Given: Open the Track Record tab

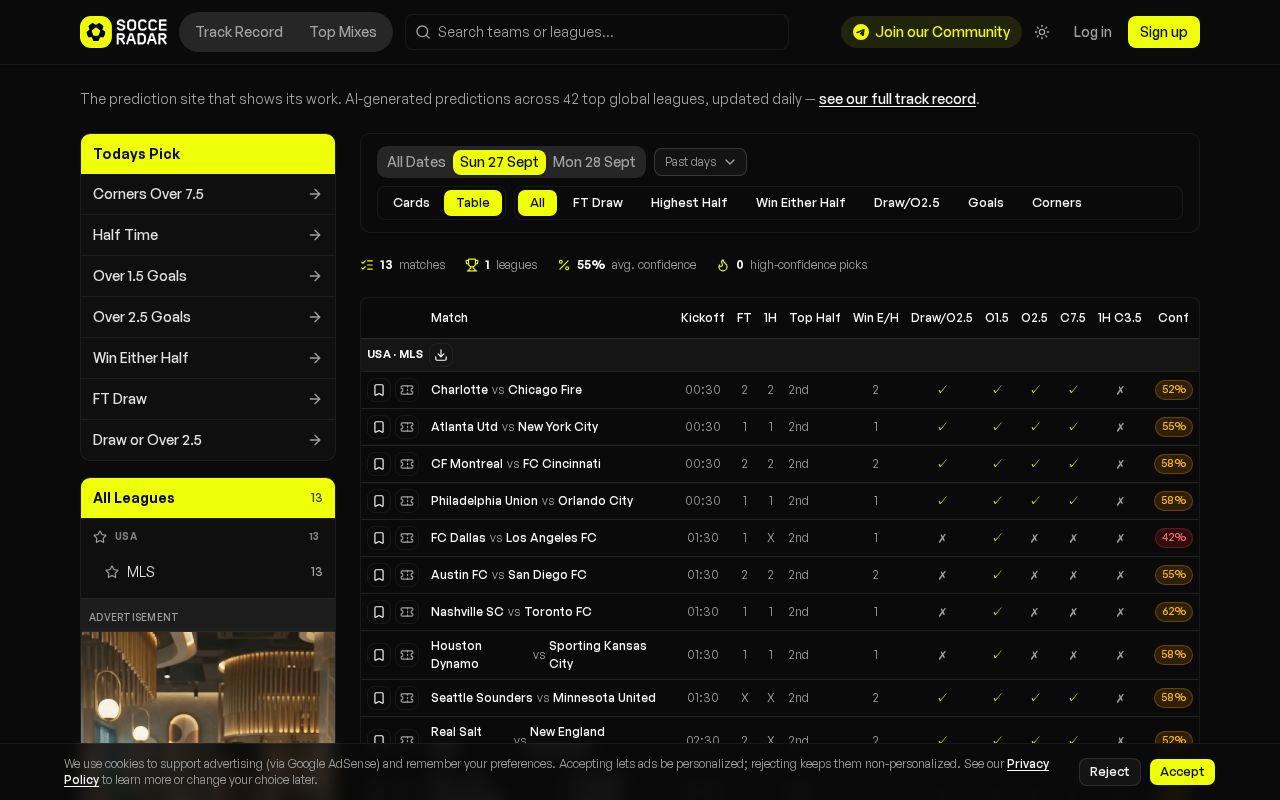Looking at the screenshot, I should [x=239, y=32].
